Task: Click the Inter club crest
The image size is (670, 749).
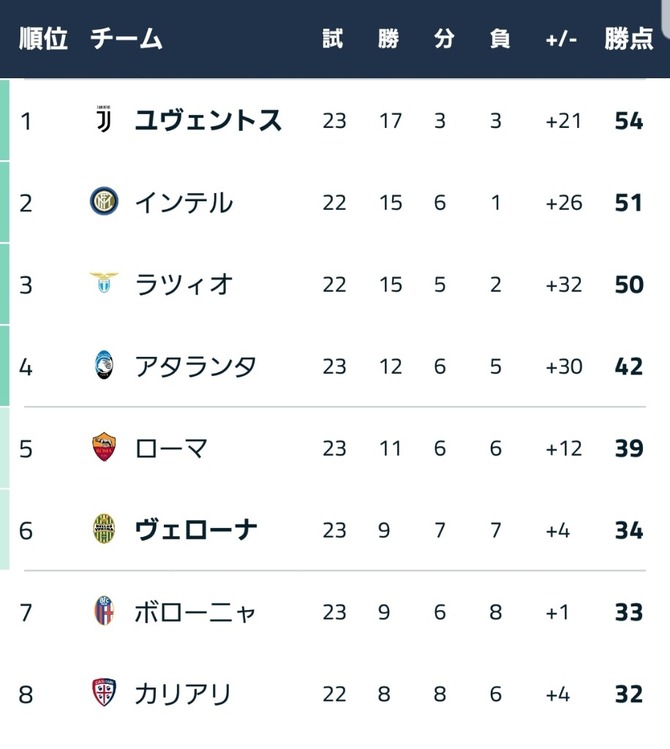Action: tap(104, 201)
